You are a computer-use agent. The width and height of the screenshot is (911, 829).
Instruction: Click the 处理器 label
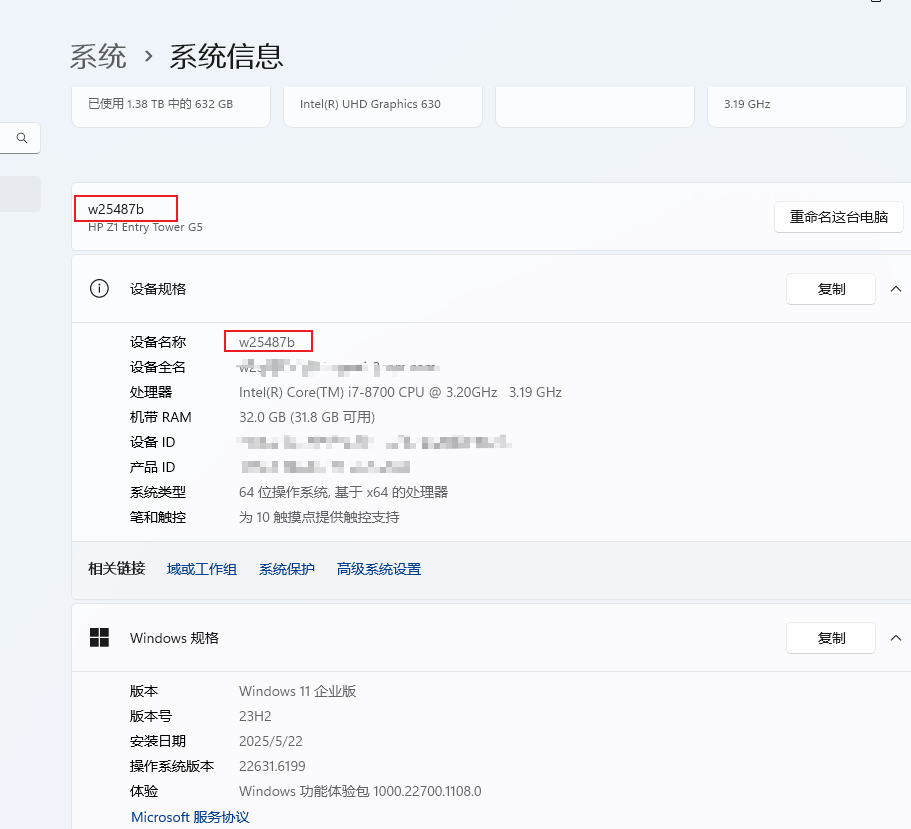(151, 392)
